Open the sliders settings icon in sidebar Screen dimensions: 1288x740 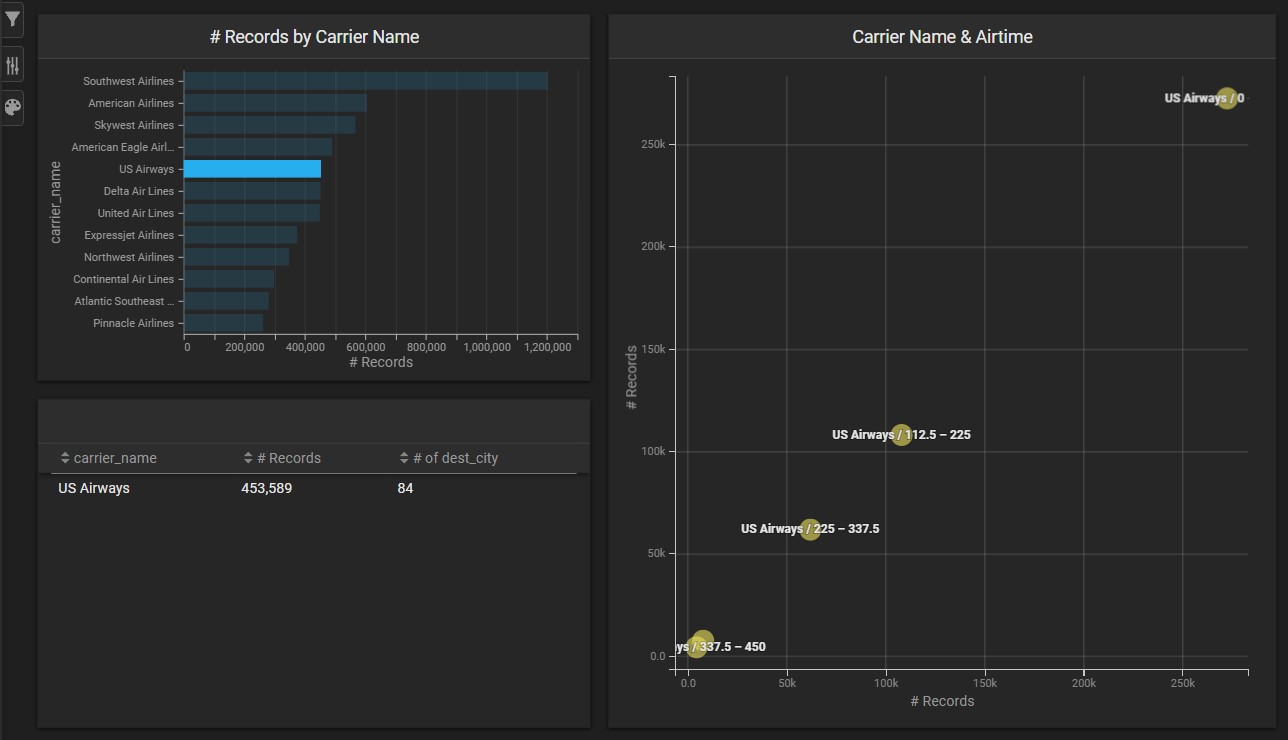(12, 66)
